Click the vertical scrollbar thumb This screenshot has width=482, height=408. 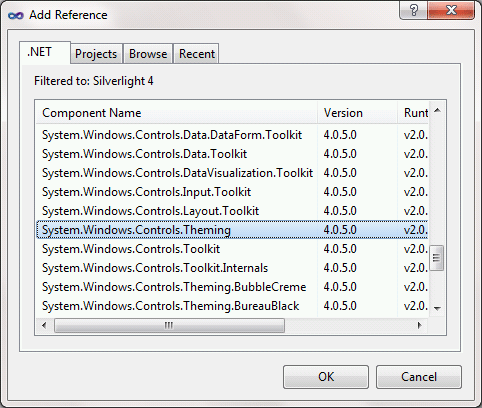(x=437, y=258)
